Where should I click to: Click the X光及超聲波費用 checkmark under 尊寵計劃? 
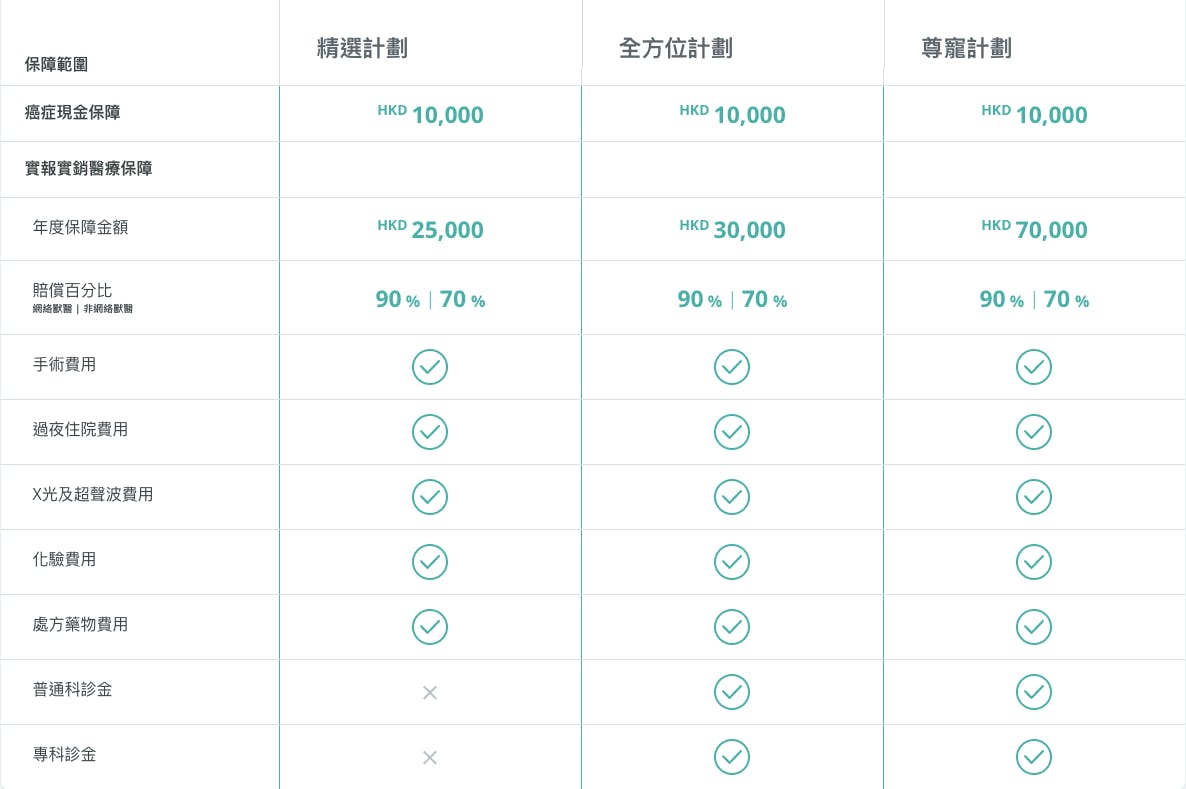click(x=1033, y=497)
